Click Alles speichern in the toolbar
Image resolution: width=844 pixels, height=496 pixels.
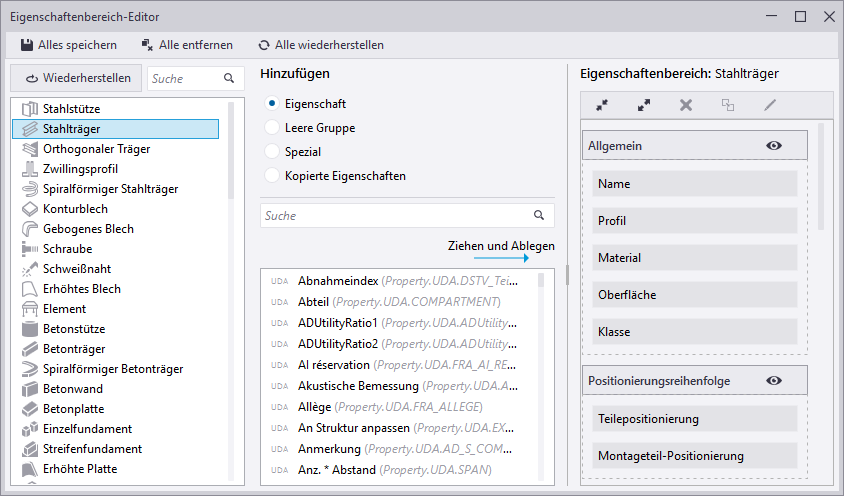pos(69,45)
